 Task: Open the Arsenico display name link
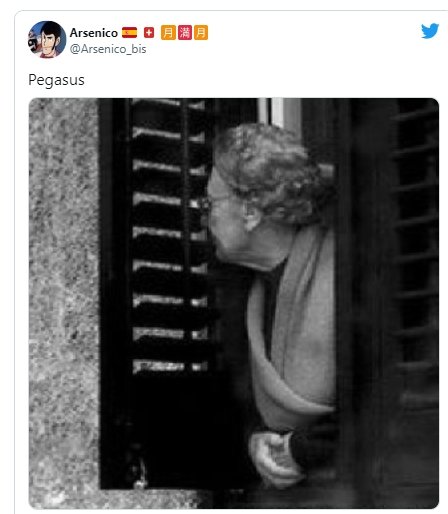pos(94,33)
